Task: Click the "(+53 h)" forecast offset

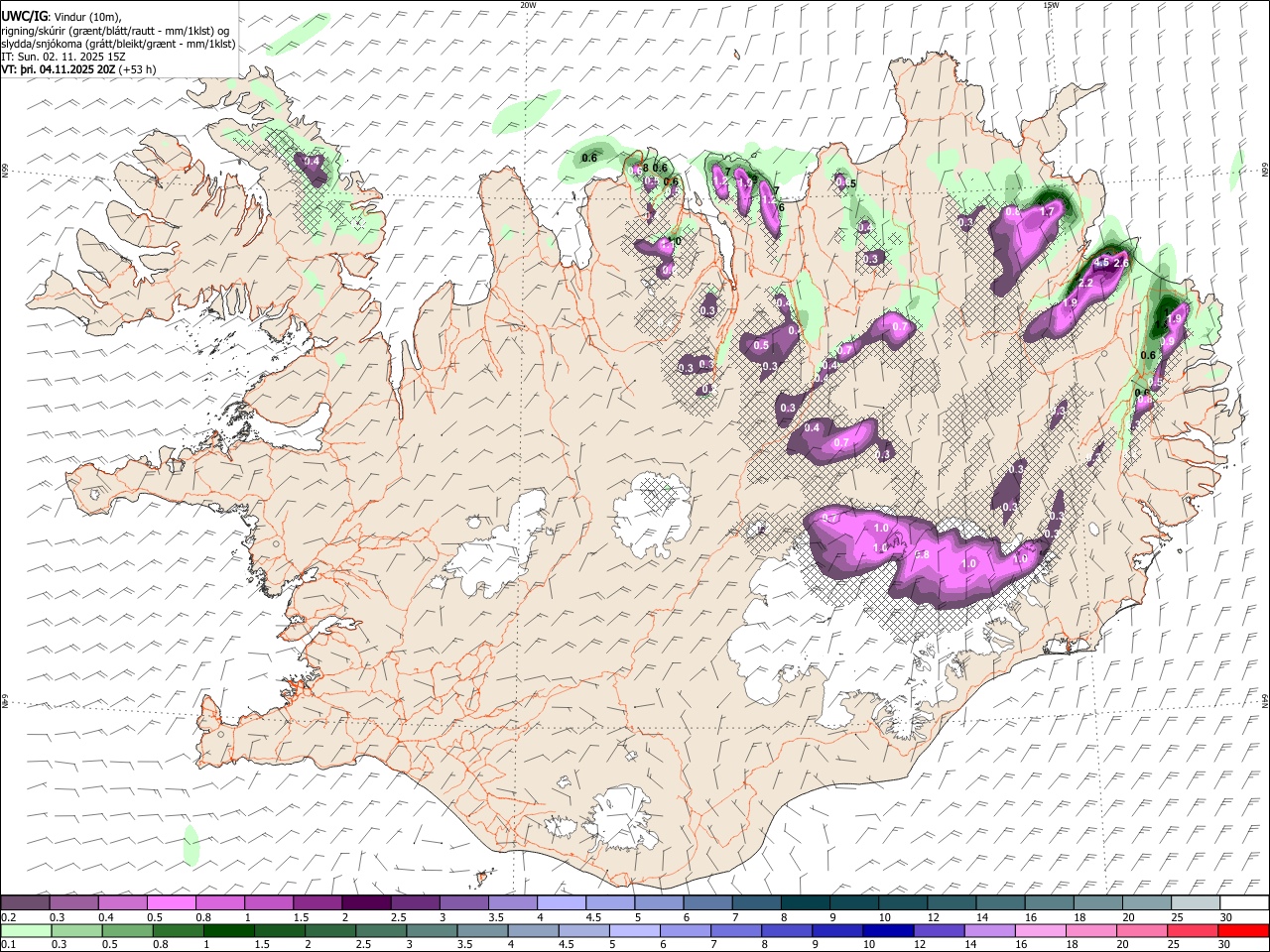Action: [137, 69]
